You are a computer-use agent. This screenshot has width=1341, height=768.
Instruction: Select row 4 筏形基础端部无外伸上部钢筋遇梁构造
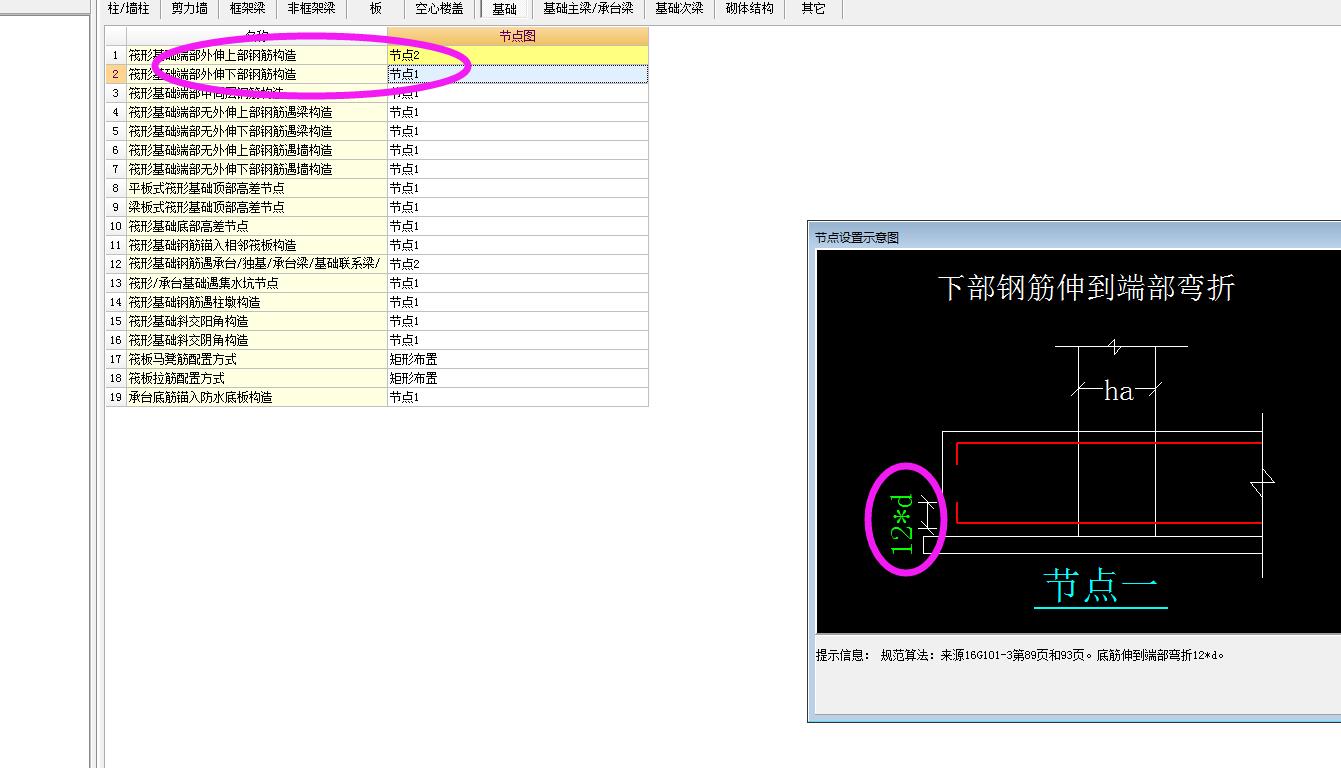click(x=256, y=112)
